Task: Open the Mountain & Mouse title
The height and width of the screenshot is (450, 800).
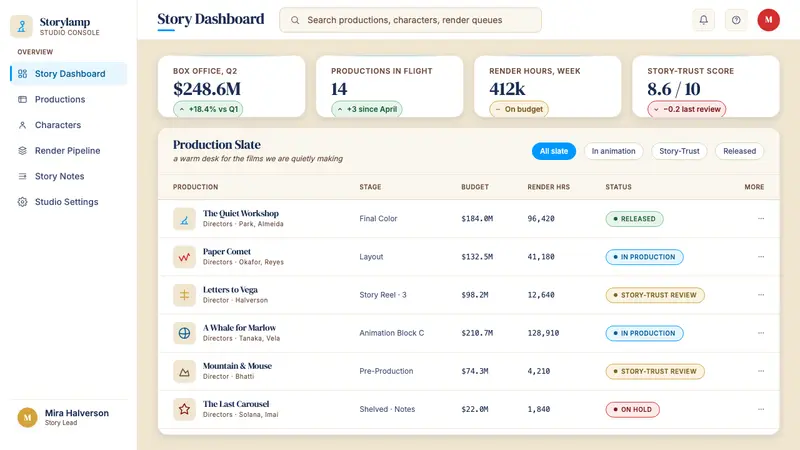Action: (x=237, y=366)
